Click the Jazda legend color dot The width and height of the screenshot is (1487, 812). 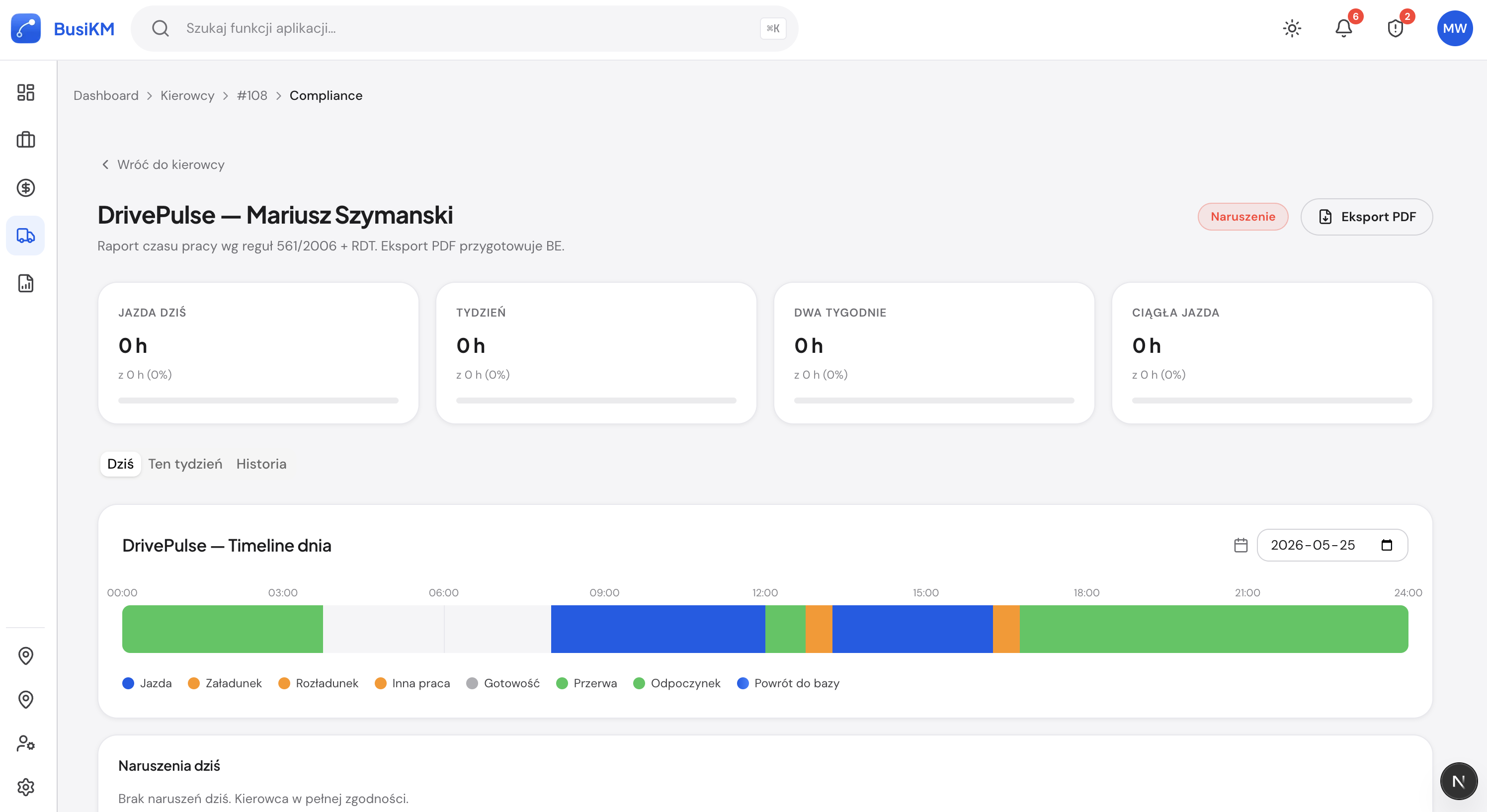click(128, 683)
